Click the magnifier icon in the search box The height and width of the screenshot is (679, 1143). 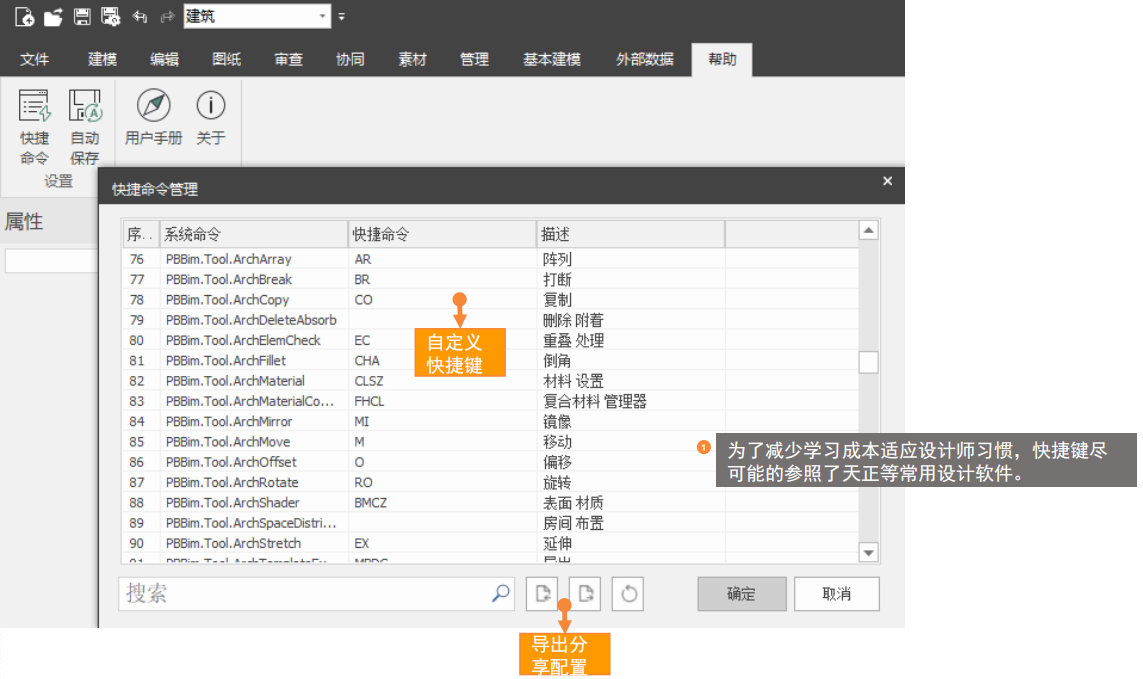click(500, 594)
